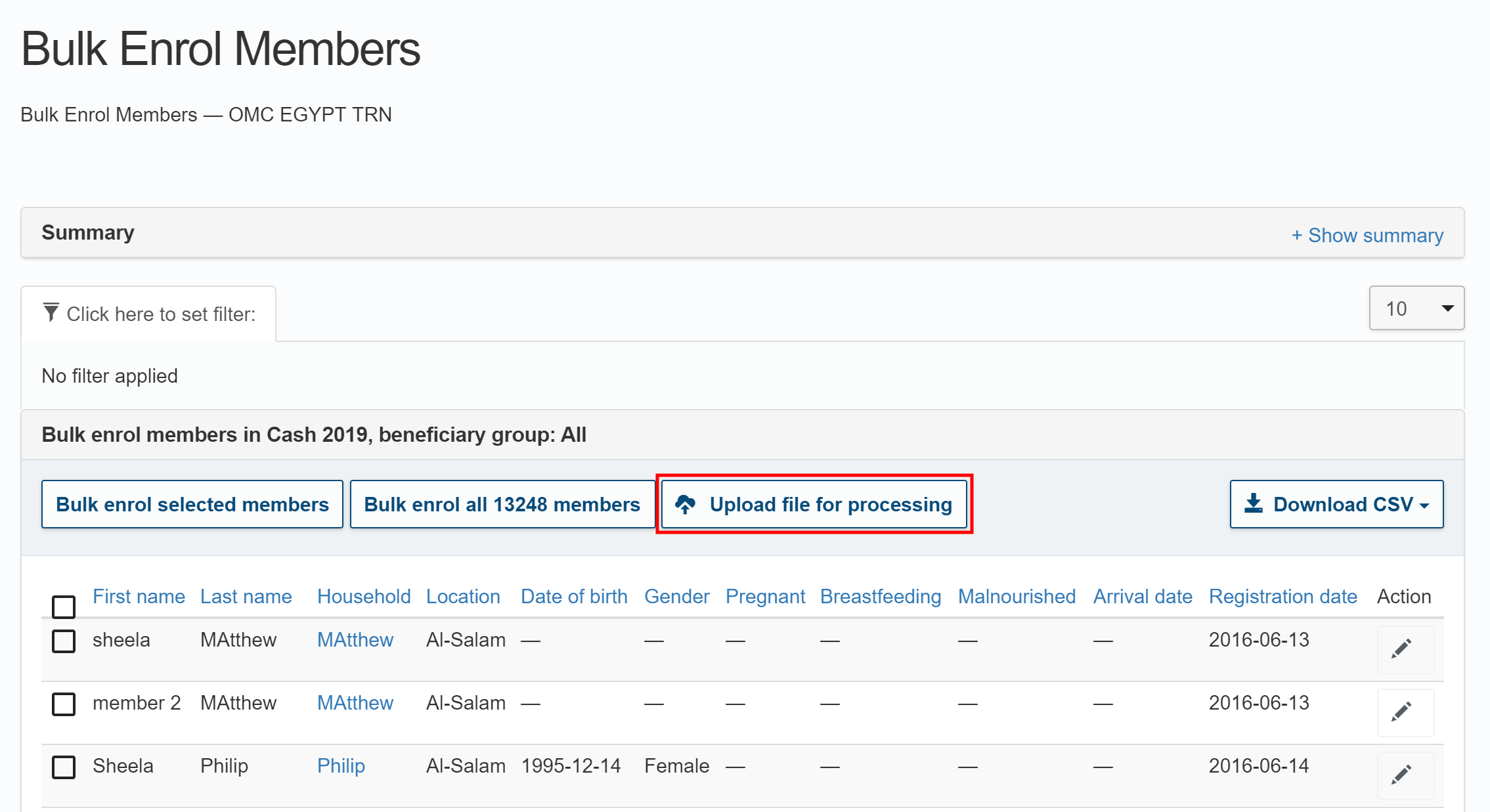Sort table by First name column
This screenshot has width=1490, height=812.
(x=139, y=596)
